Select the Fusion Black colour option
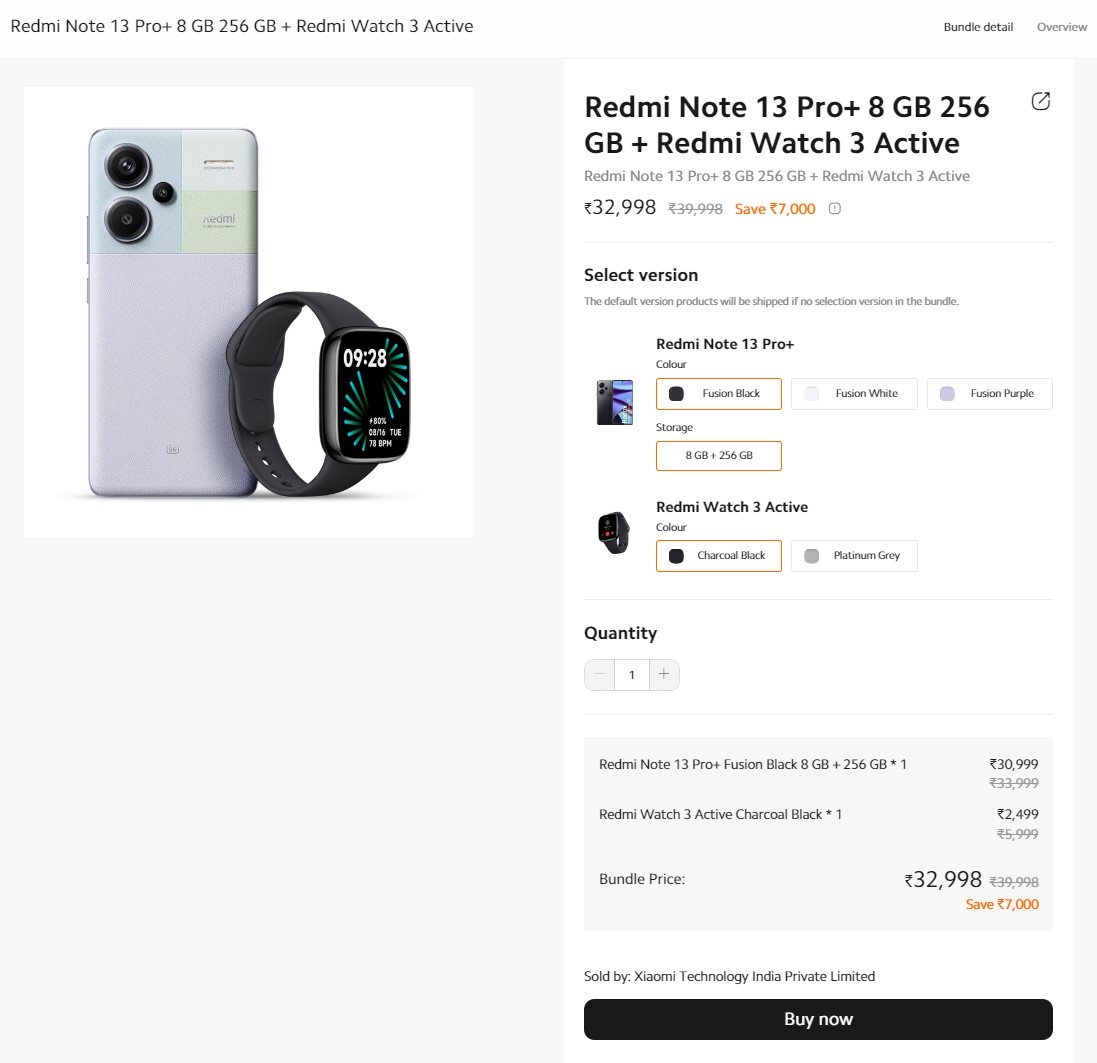1097x1063 pixels. [718, 394]
